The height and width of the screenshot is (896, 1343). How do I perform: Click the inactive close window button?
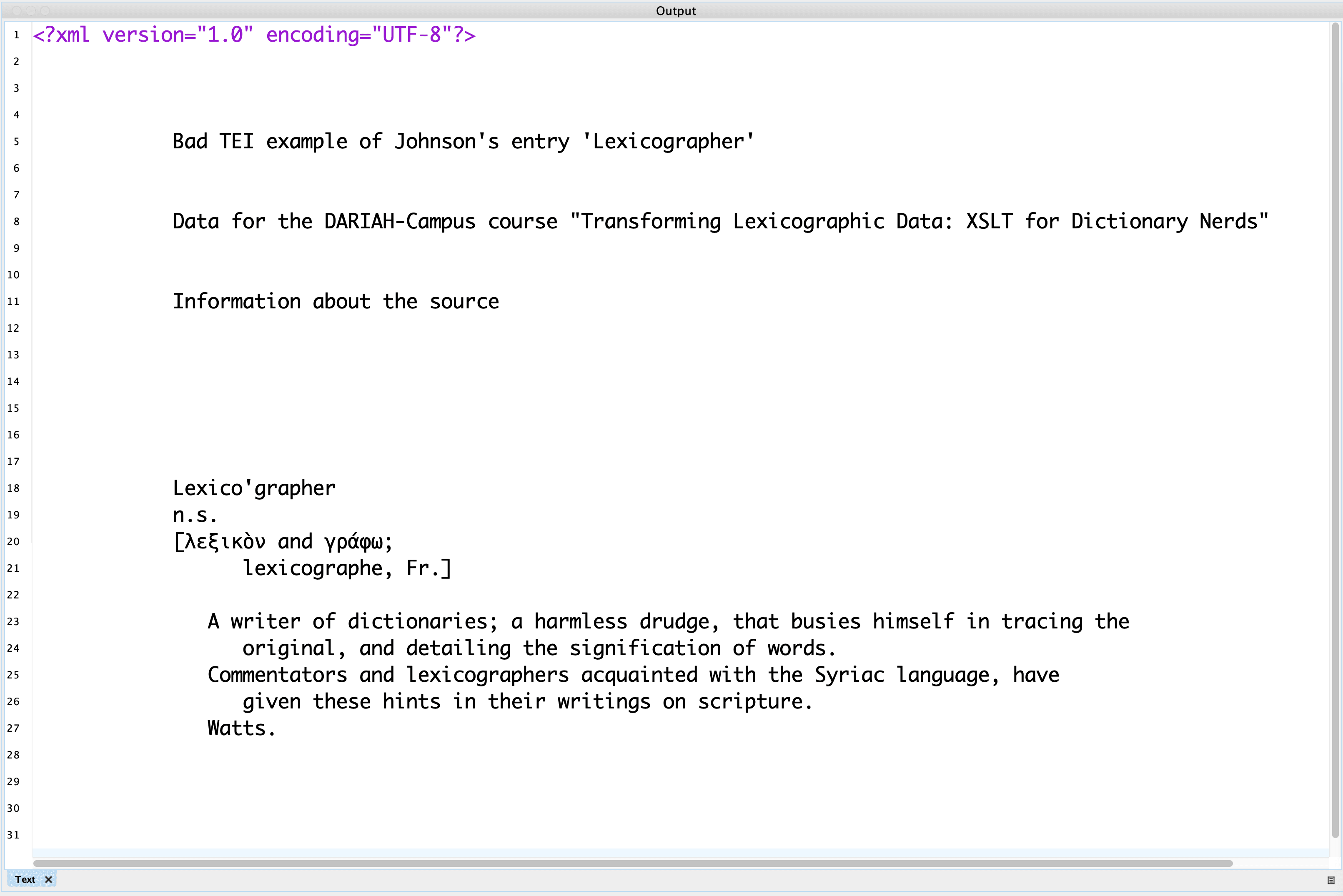16,11
